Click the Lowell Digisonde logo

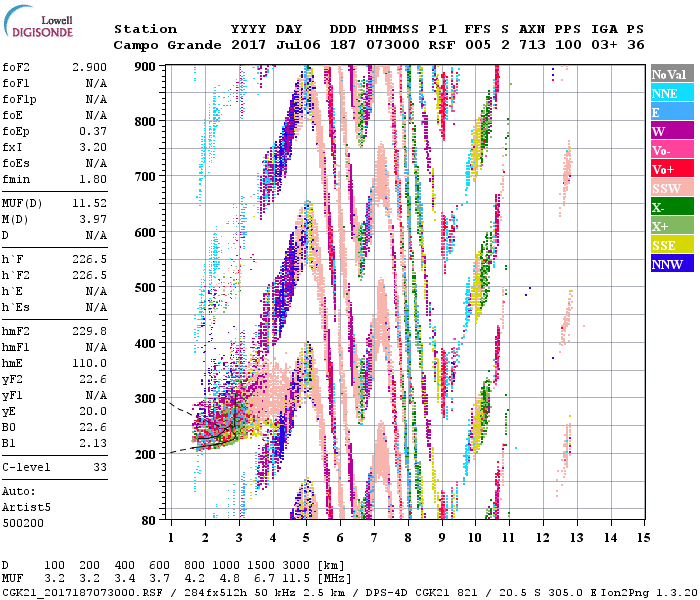[38, 21]
